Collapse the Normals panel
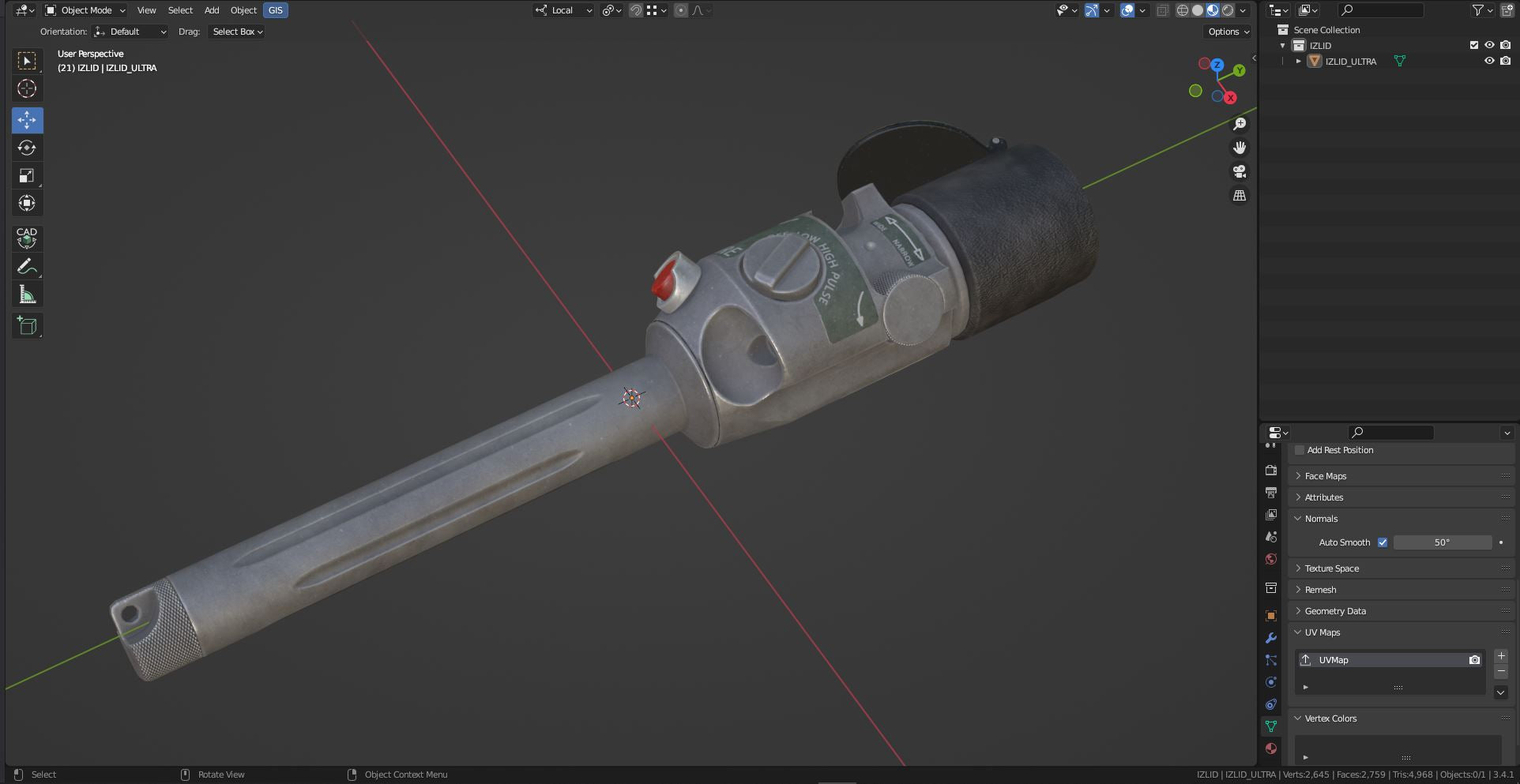This screenshot has height=784, width=1520. click(x=1402, y=519)
